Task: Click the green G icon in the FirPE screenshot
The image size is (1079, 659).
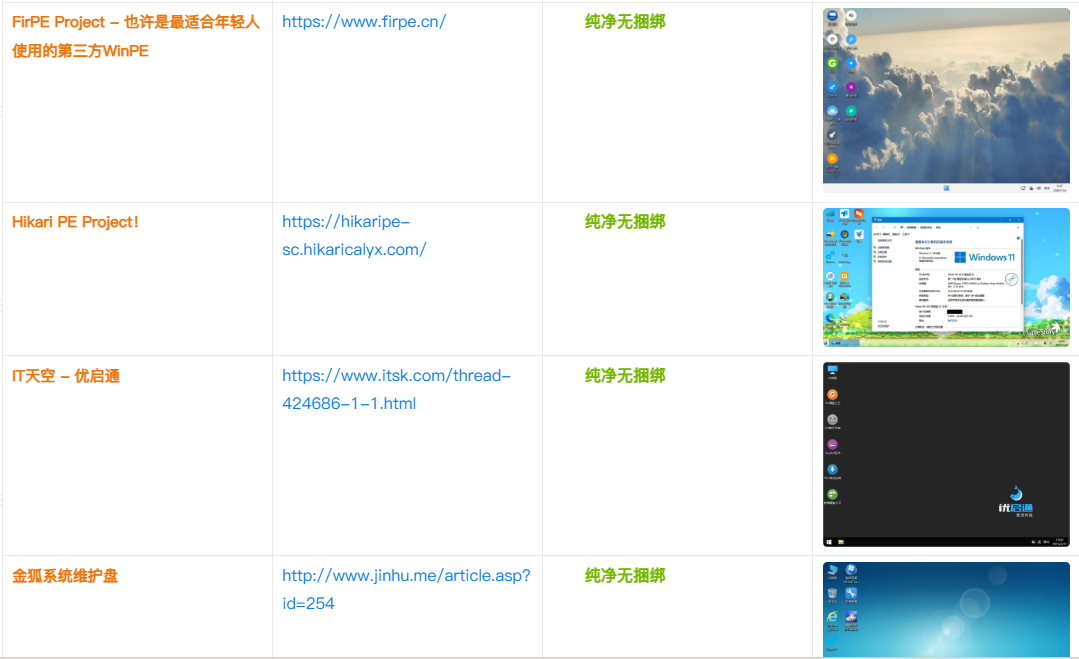Action: pyautogui.click(x=832, y=63)
